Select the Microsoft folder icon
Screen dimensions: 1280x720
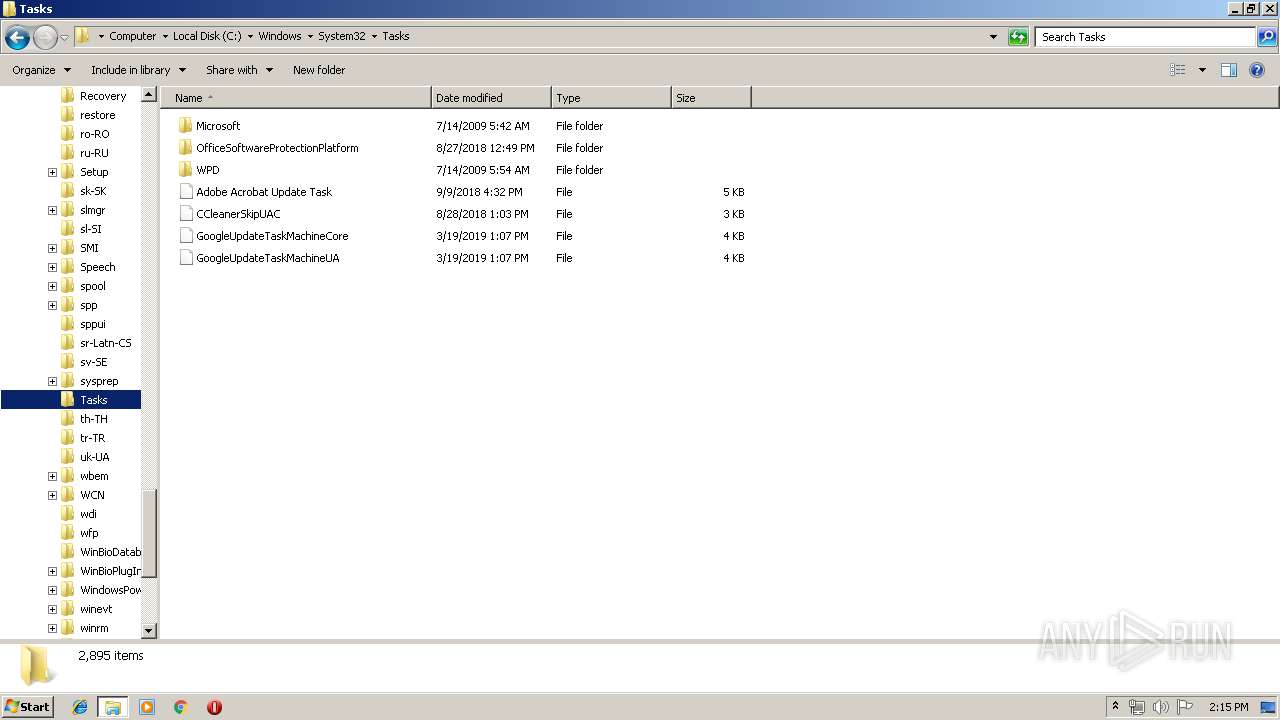click(x=185, y=126)
